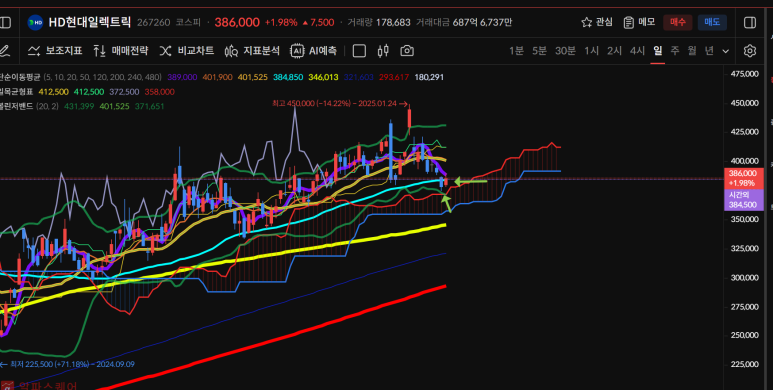Expand timeframe dropdown chevron

726,51
